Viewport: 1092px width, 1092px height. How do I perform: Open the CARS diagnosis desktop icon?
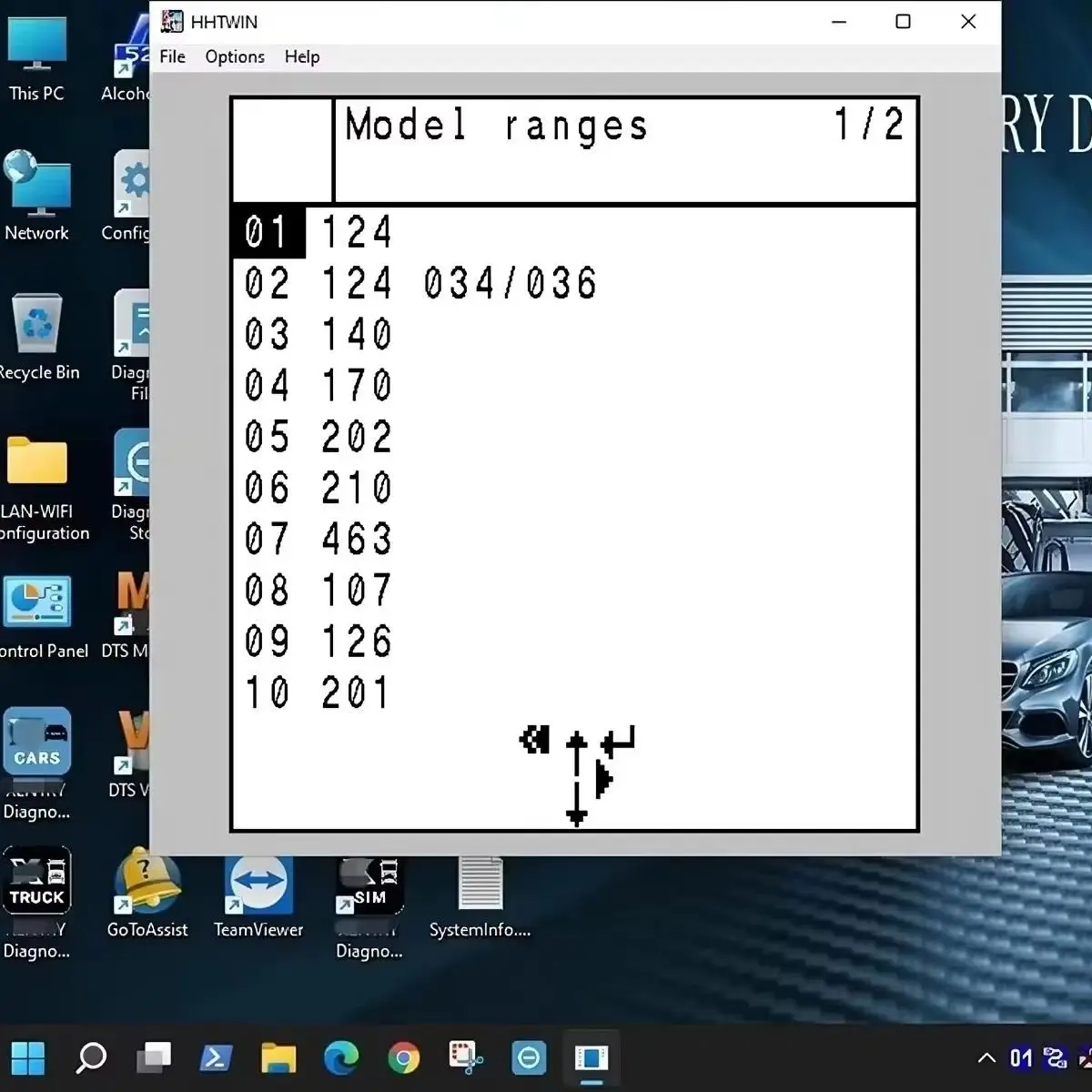tap(36, 763)
